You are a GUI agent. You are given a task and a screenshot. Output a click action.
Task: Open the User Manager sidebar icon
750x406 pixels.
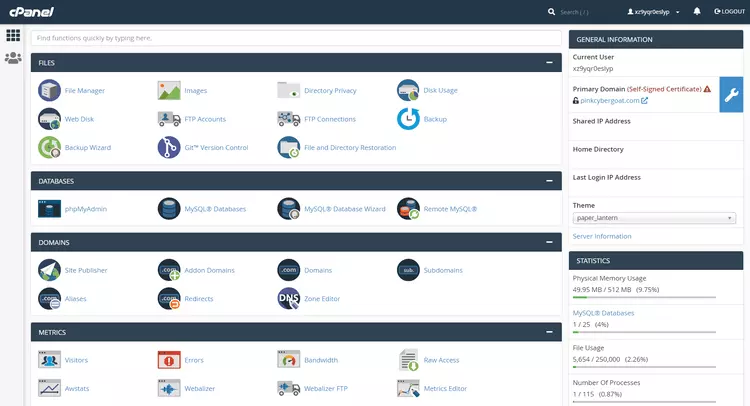(13, 58)
